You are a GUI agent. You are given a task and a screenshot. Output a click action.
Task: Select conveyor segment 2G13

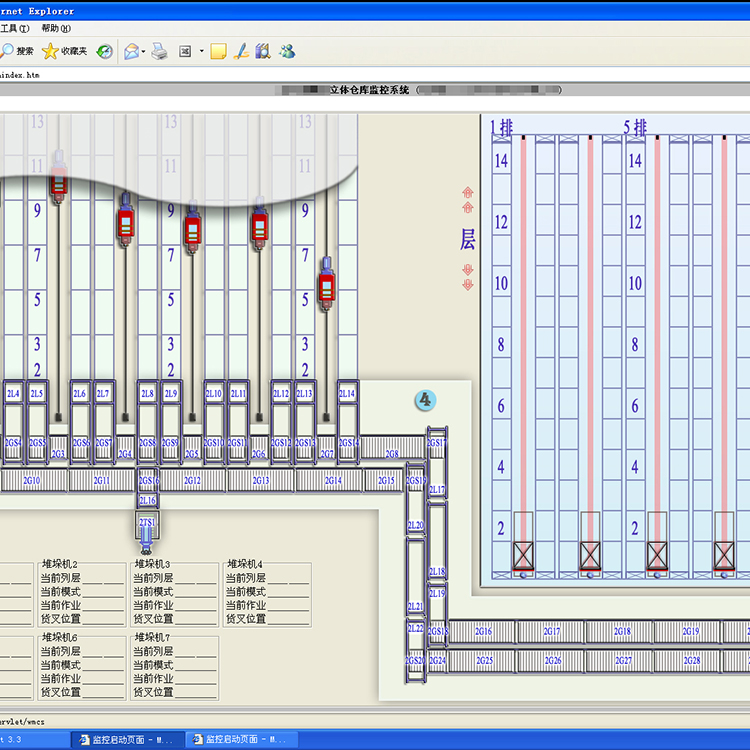tap(261, 481)
